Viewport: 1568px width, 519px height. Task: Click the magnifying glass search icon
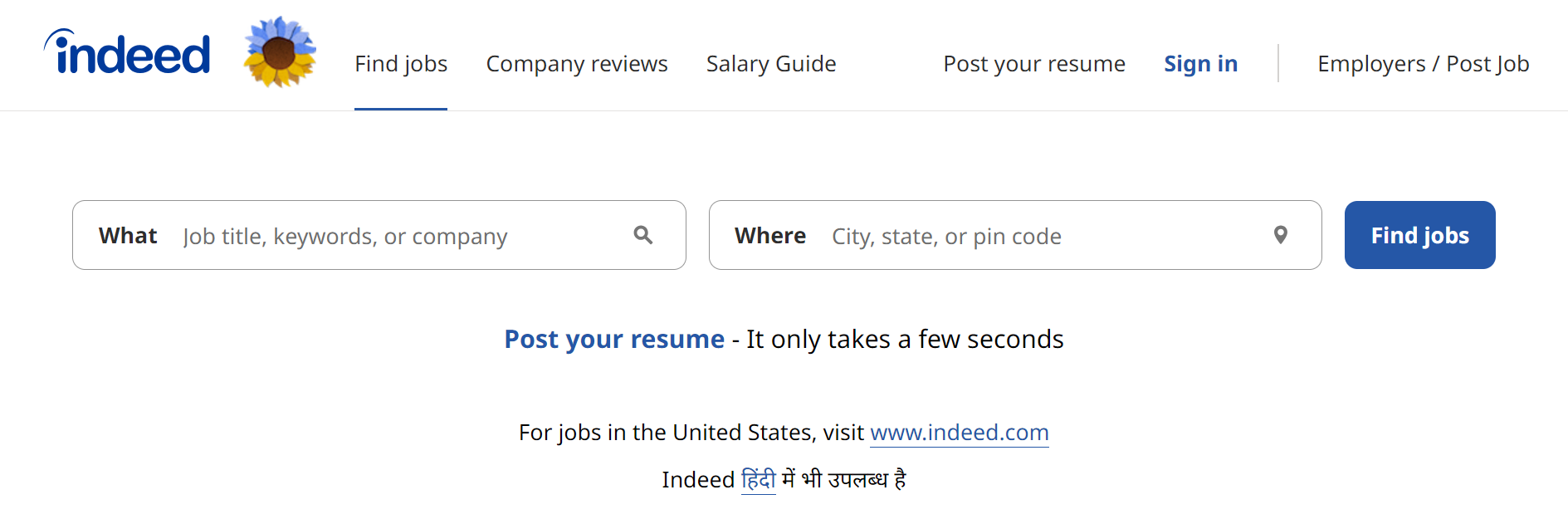click(642, 235)
